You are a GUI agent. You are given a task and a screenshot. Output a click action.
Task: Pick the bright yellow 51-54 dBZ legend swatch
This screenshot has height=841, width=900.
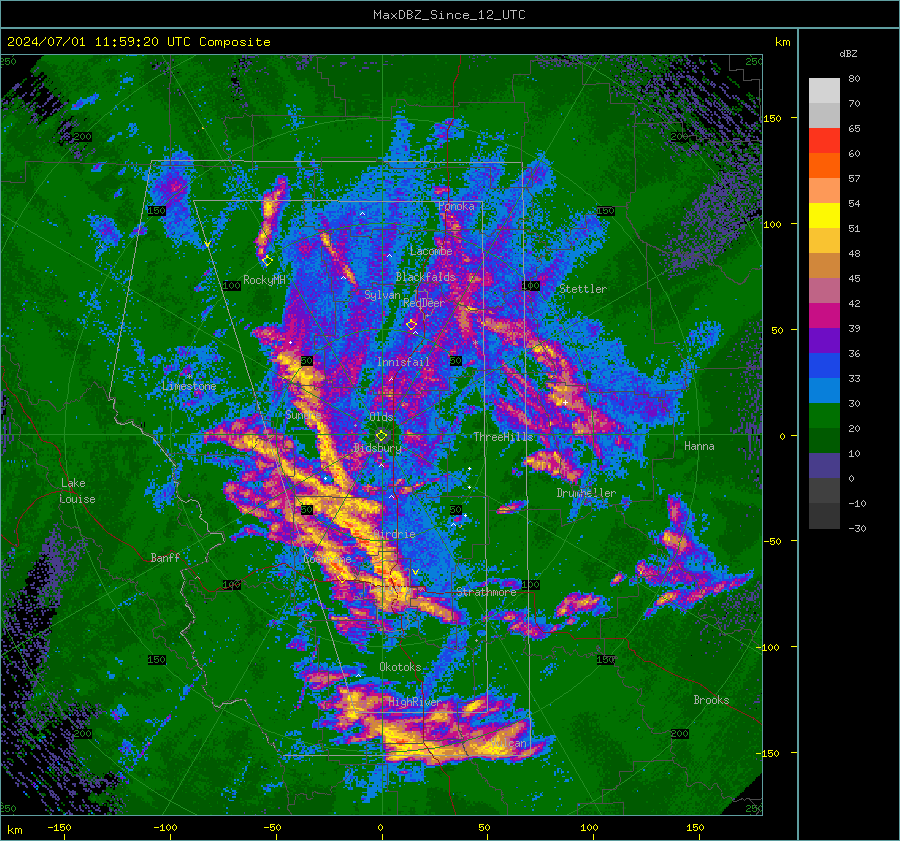point(824,216)
